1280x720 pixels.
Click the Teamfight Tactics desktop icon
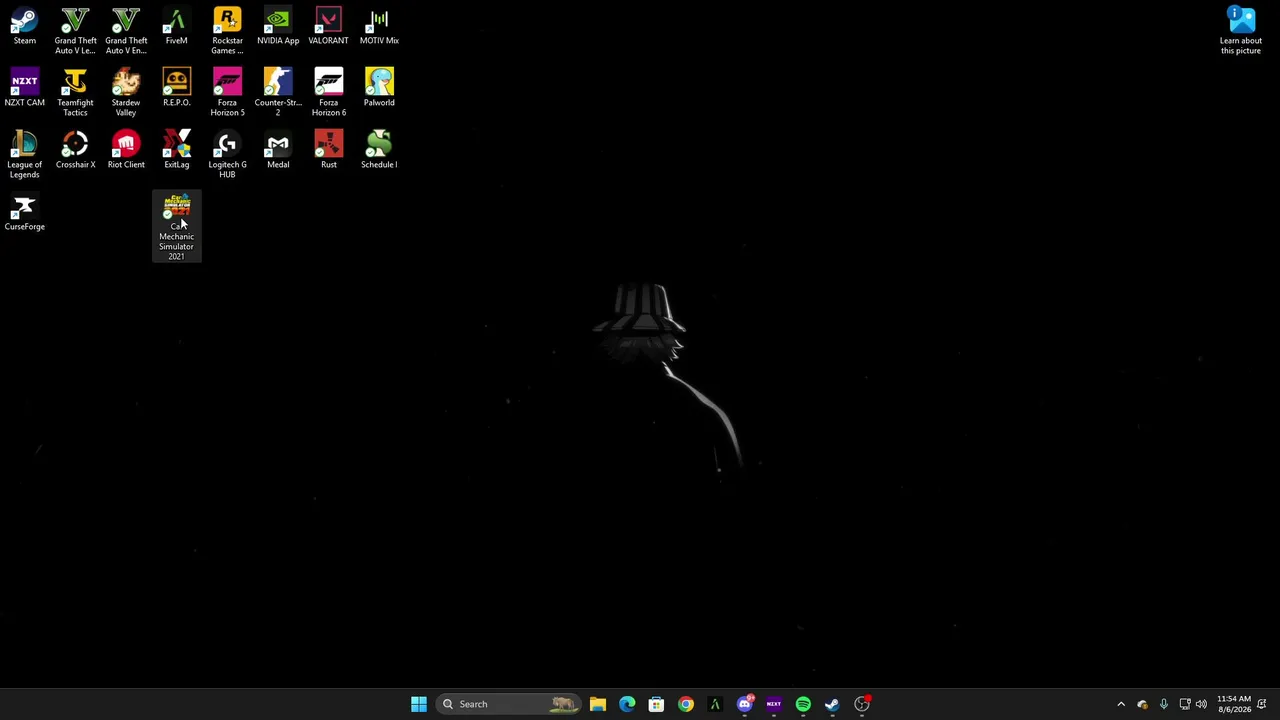coord(75,93)
